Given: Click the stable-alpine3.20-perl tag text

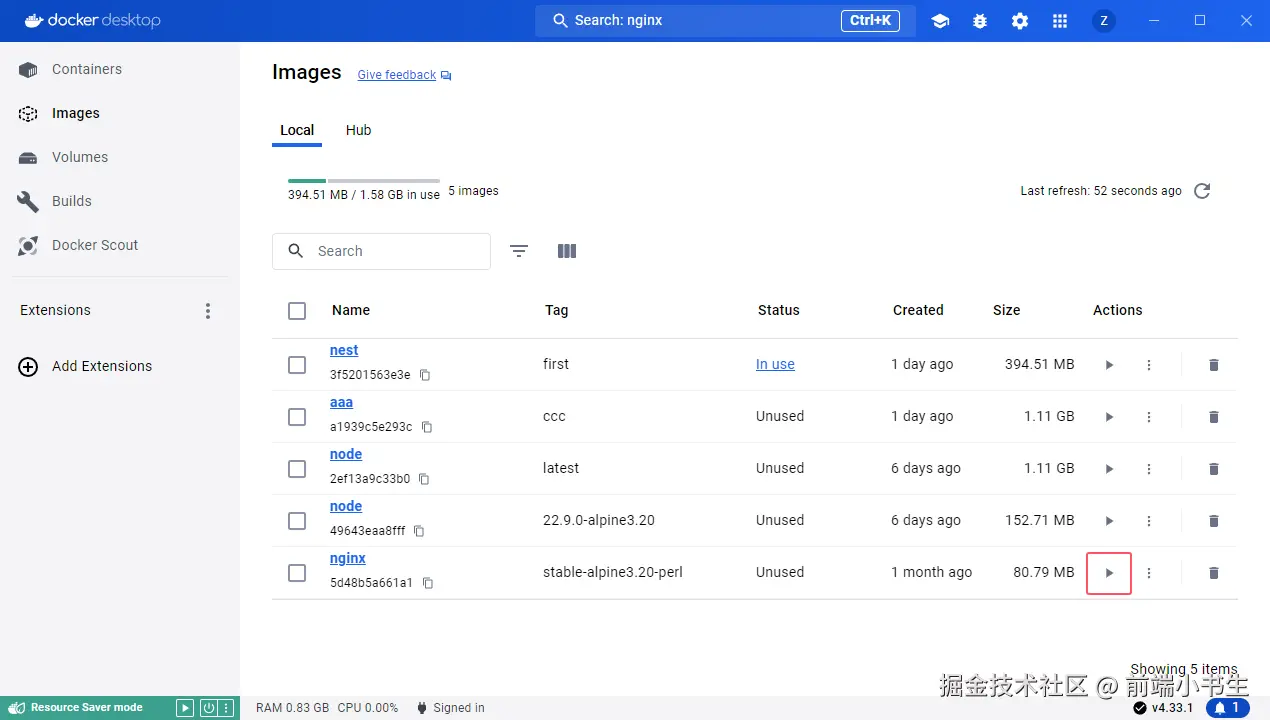Looking at the screenshot, I should click(612, 572).
